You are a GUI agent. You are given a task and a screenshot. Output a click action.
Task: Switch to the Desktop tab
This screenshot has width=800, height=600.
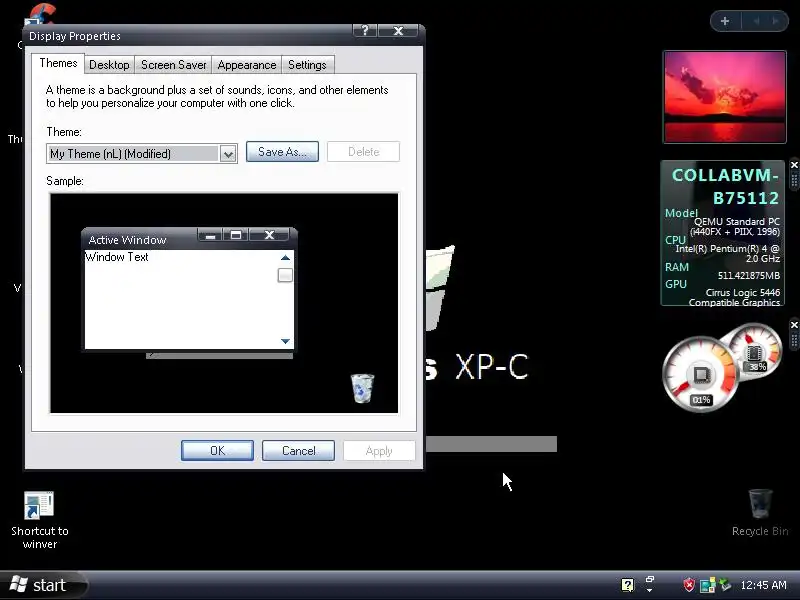point(109,65)
